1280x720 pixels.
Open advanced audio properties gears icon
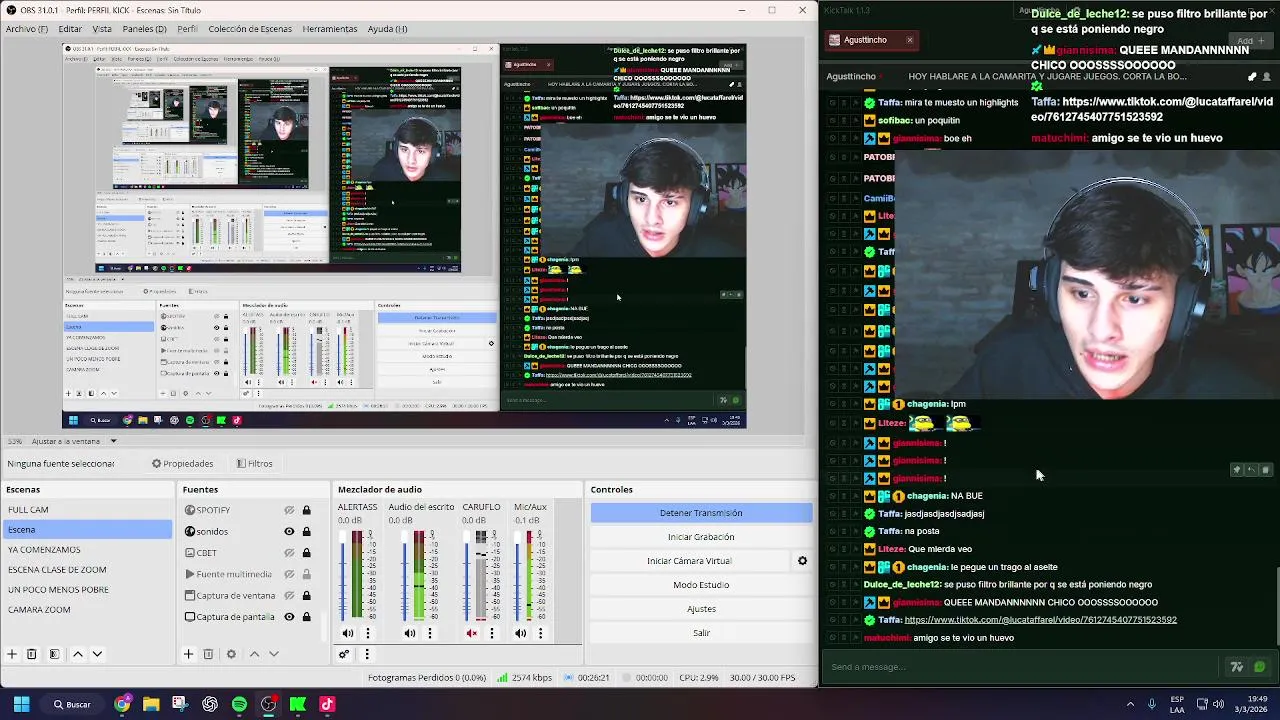[x=344, y=654]
